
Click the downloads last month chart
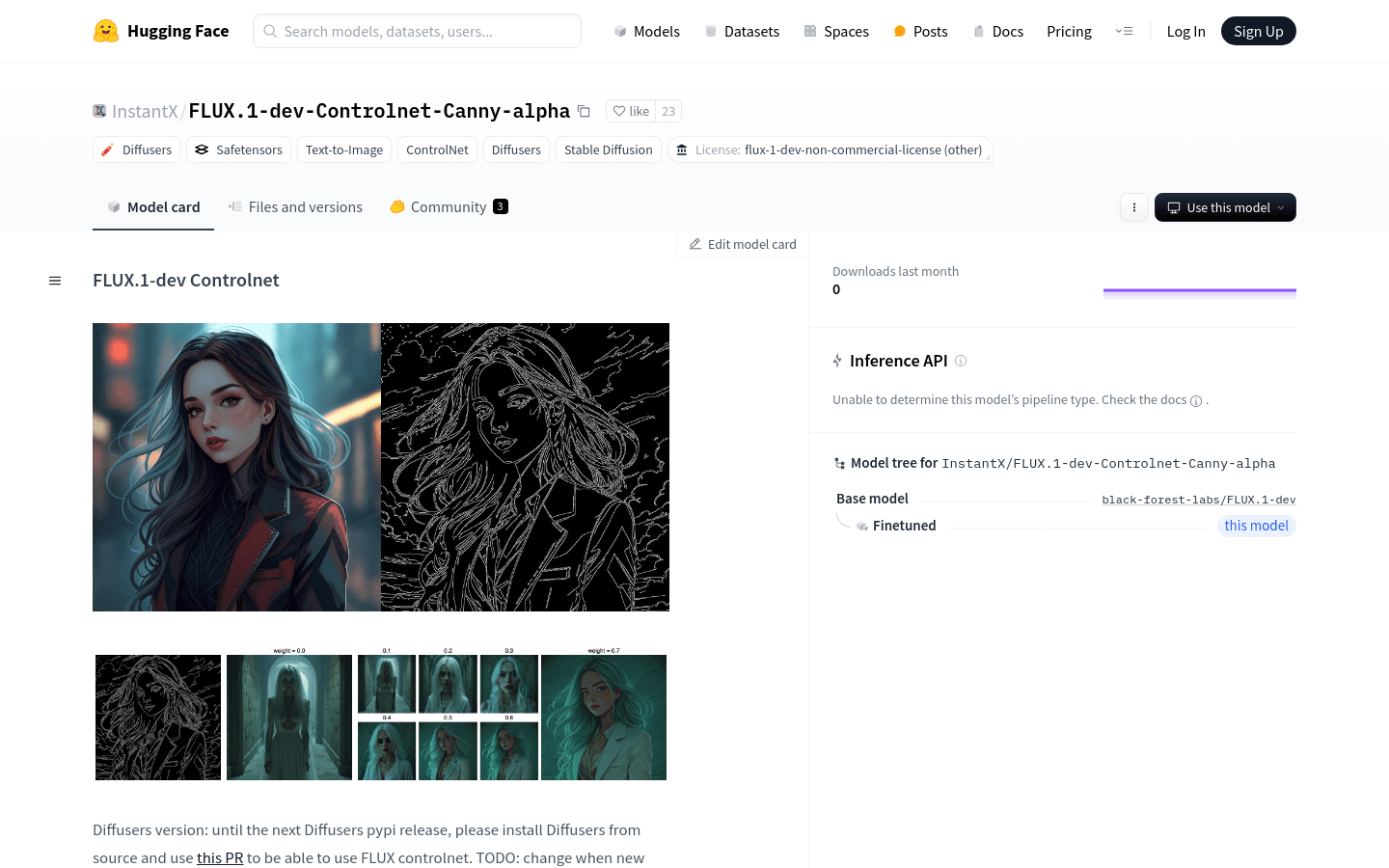click(1200, 292)
